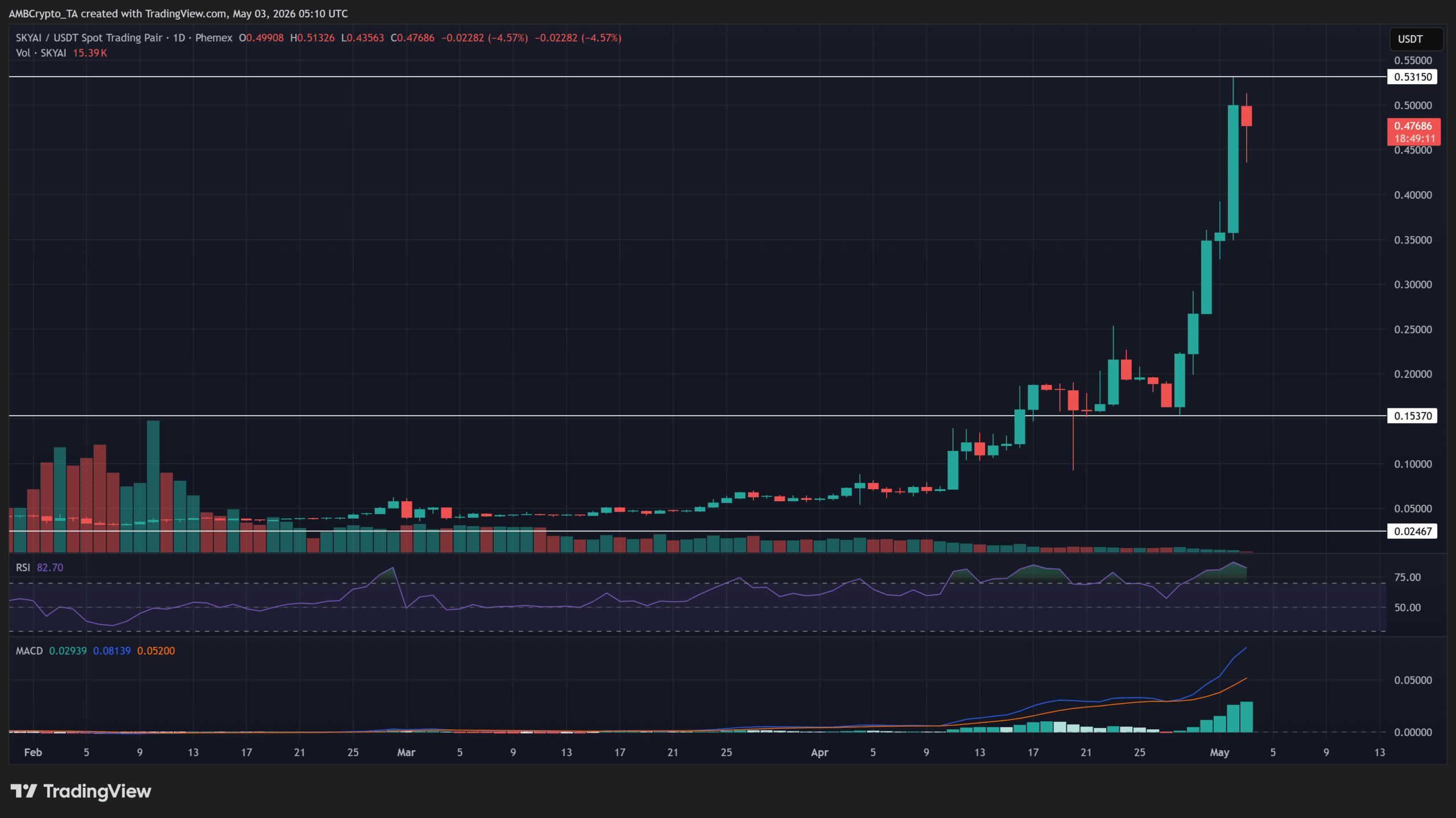This screenshot has width=1456, height=818.
Task: Click the Feb label on time axis
Action: tap(33, 752)
